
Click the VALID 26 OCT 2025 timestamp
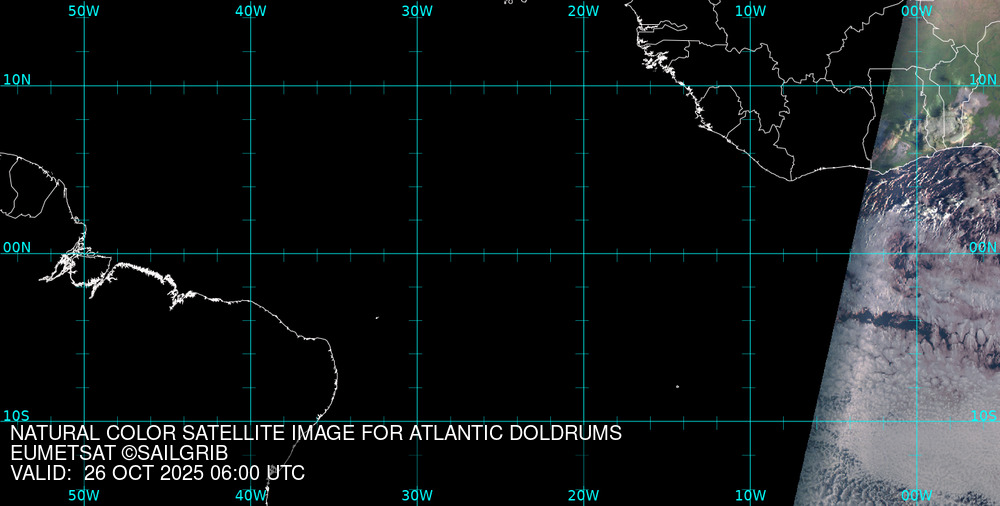157,473
